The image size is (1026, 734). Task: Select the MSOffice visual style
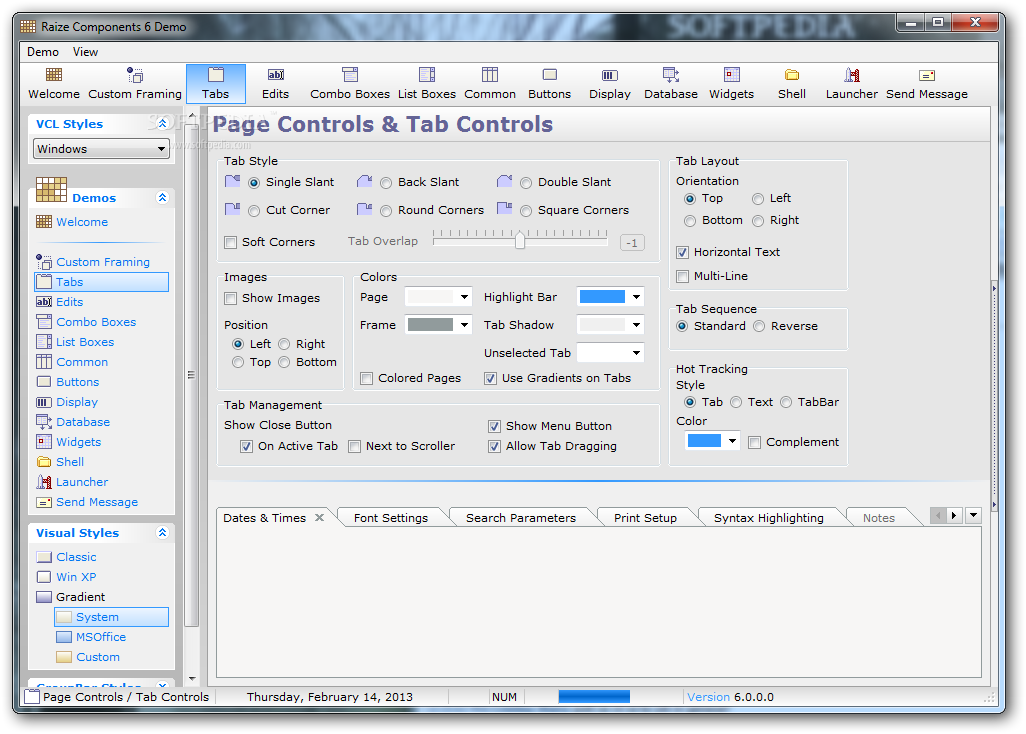click(101, 637)
